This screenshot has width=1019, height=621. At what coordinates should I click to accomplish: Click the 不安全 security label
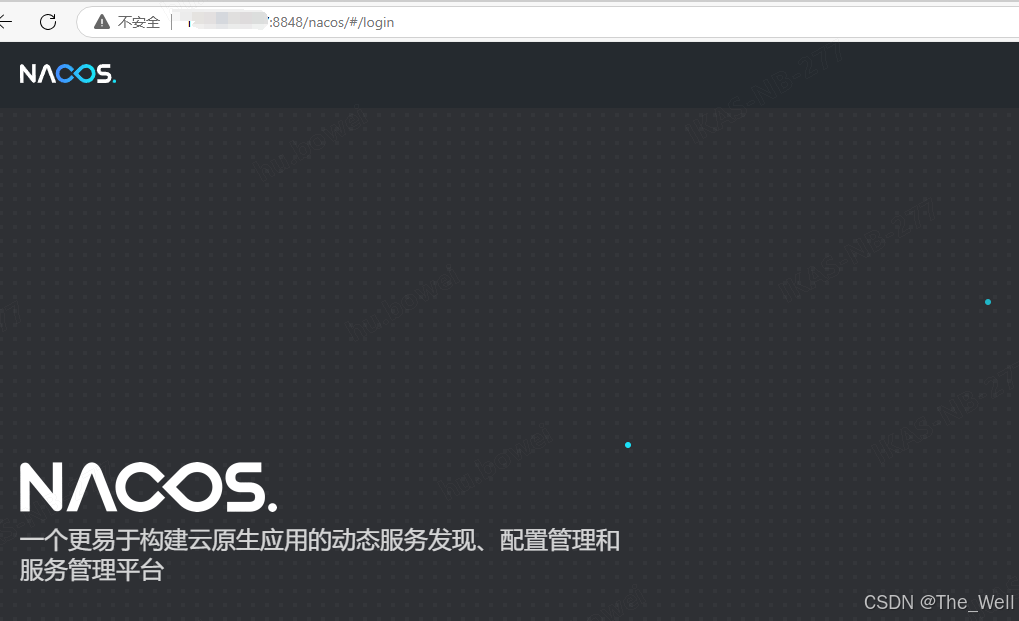click(x=138, y=22)
